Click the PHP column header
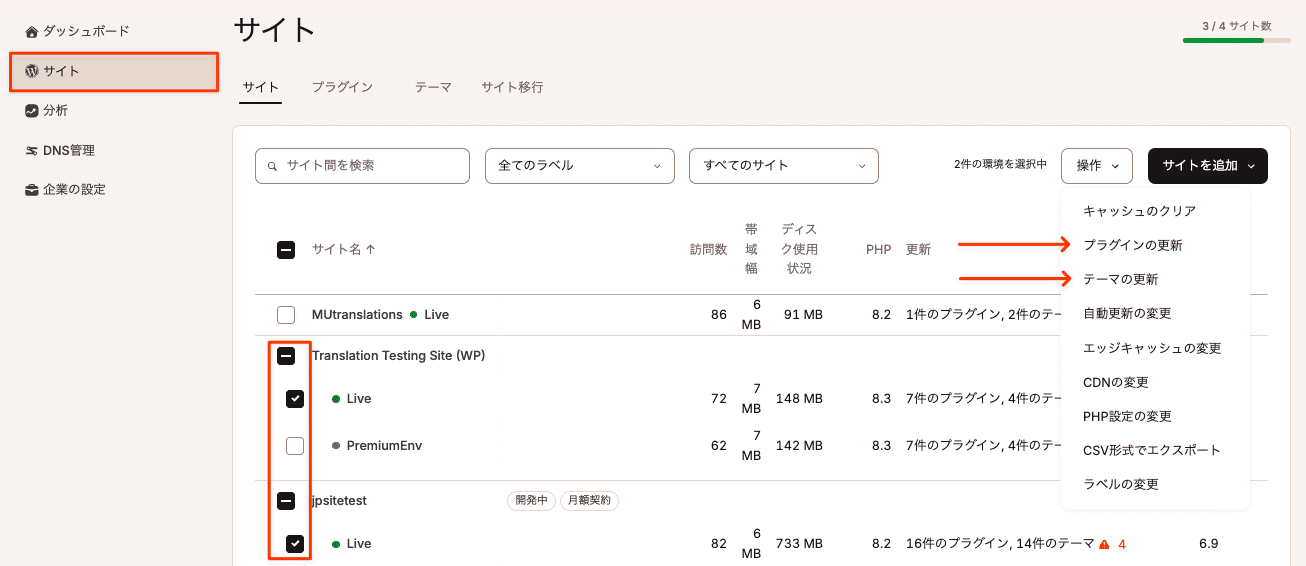This screenshot has height=566, width=1306. 878,250
